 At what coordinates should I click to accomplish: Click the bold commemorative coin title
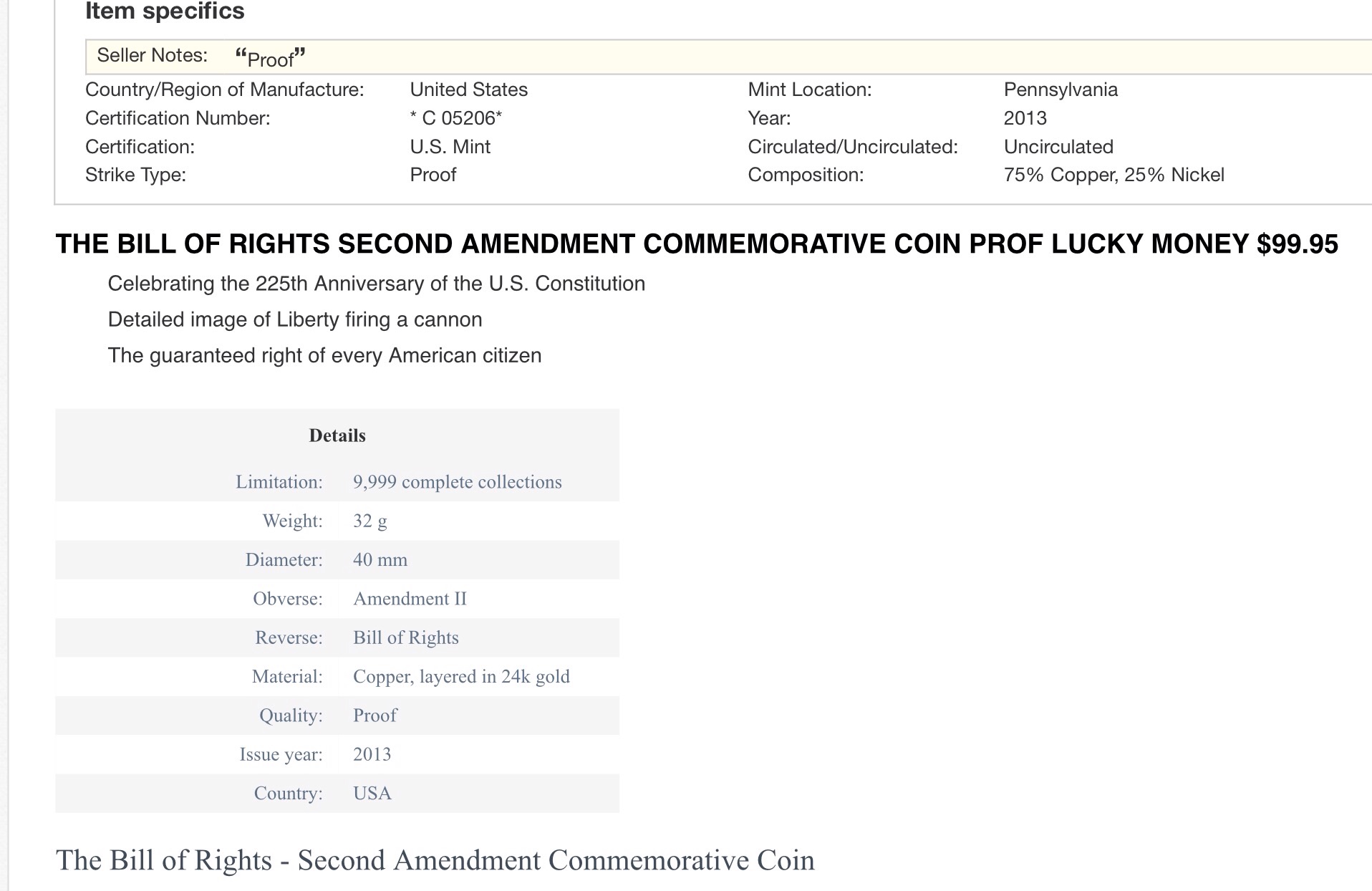696,244
